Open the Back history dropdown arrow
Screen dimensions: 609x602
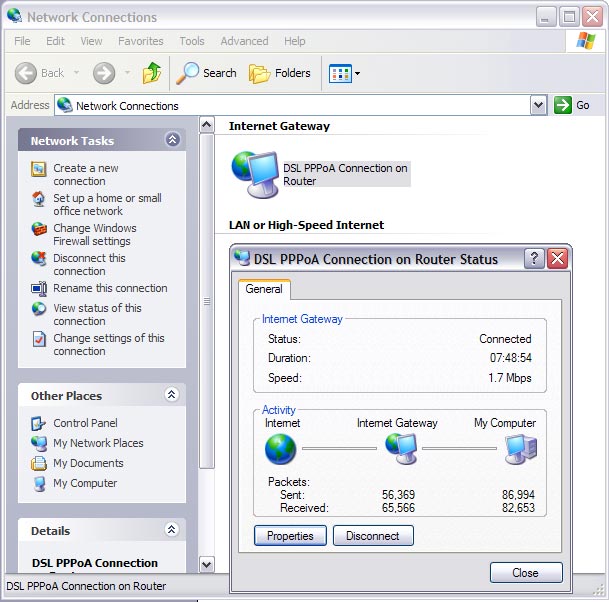[x=77, y=73]
